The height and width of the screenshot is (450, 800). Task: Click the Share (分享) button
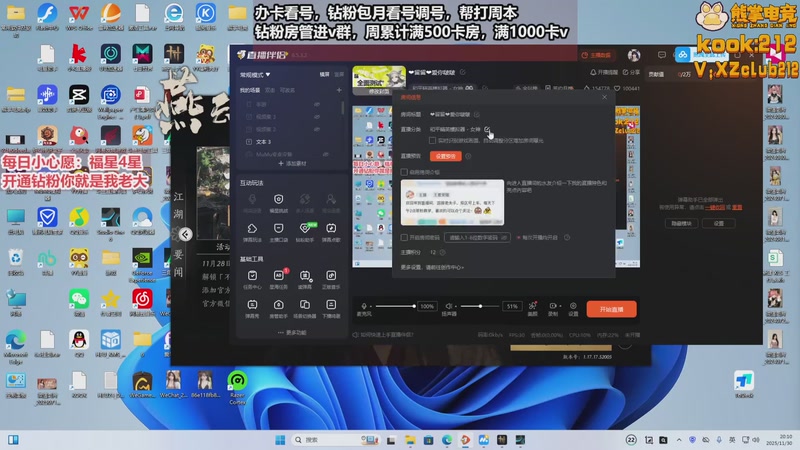point(631,72)
